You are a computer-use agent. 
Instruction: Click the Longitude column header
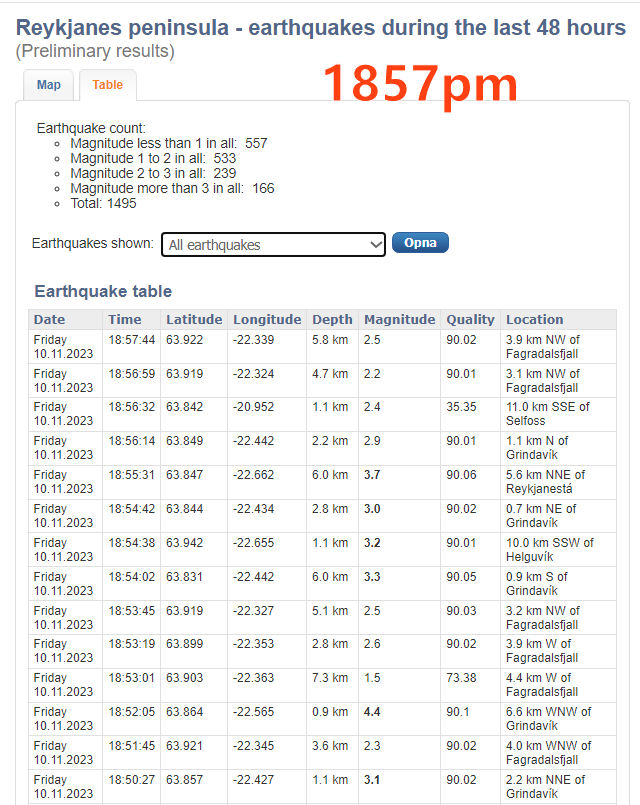[267, 320]
